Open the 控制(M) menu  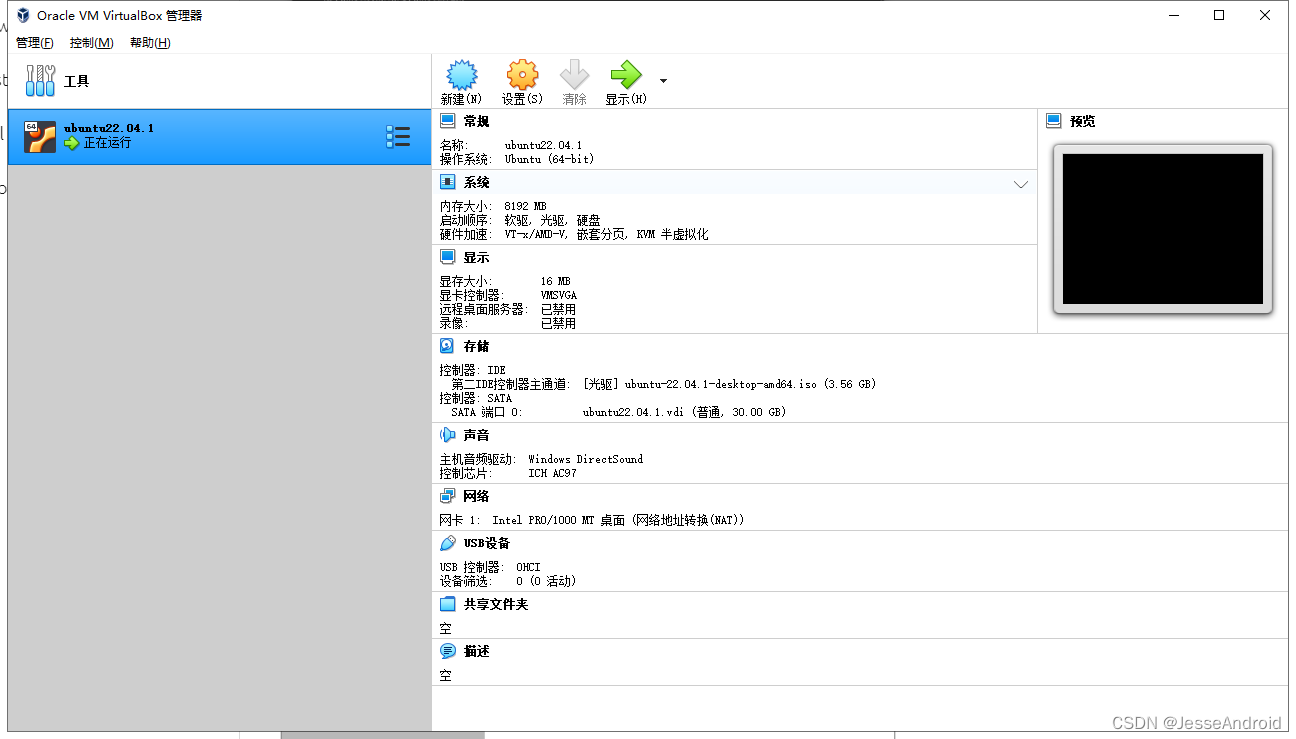pyautogui.click(x=91, y=43)
